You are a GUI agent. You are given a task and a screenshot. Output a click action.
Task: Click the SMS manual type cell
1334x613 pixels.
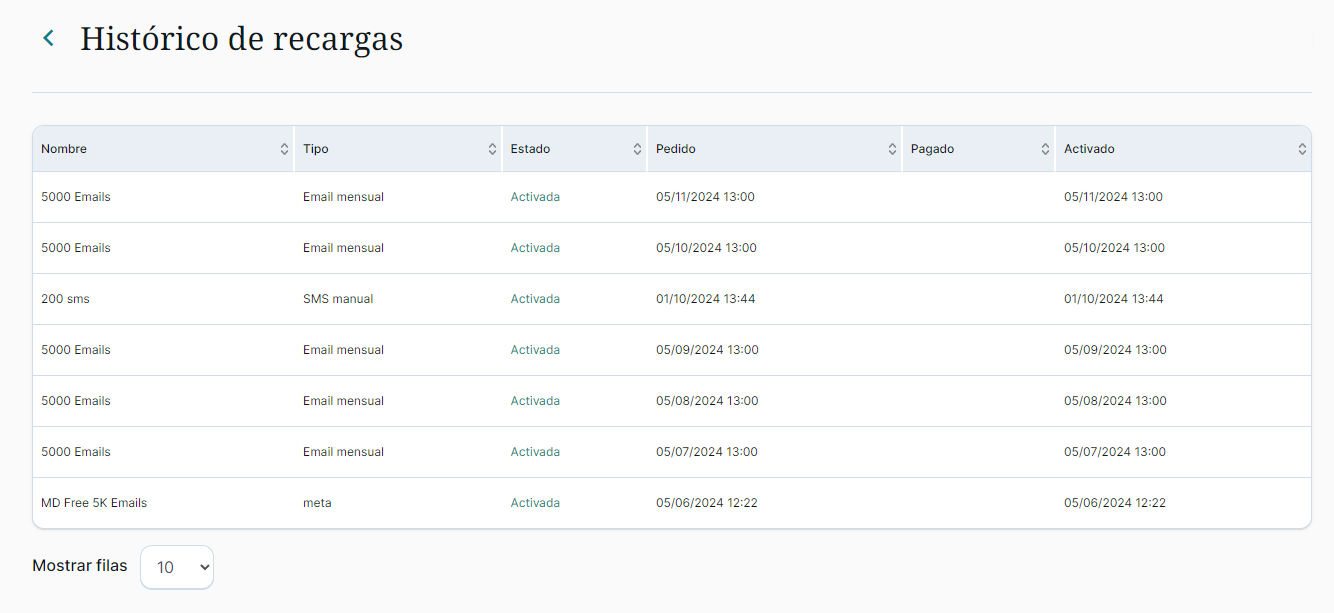click(x=338, y=299)
